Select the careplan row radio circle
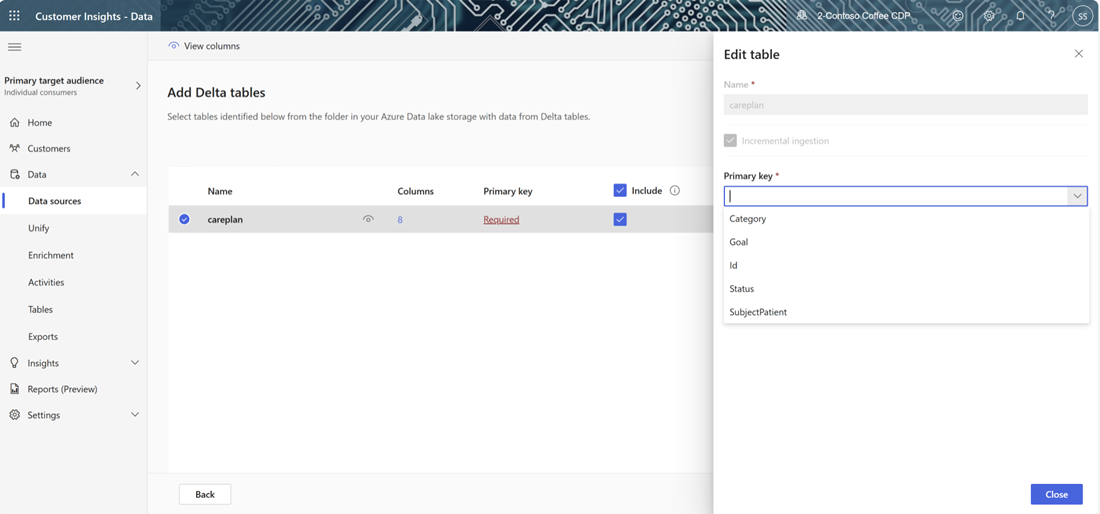The height and width of the screenshot is (514, 1100). pyautogui.click(x=185, y=219)
